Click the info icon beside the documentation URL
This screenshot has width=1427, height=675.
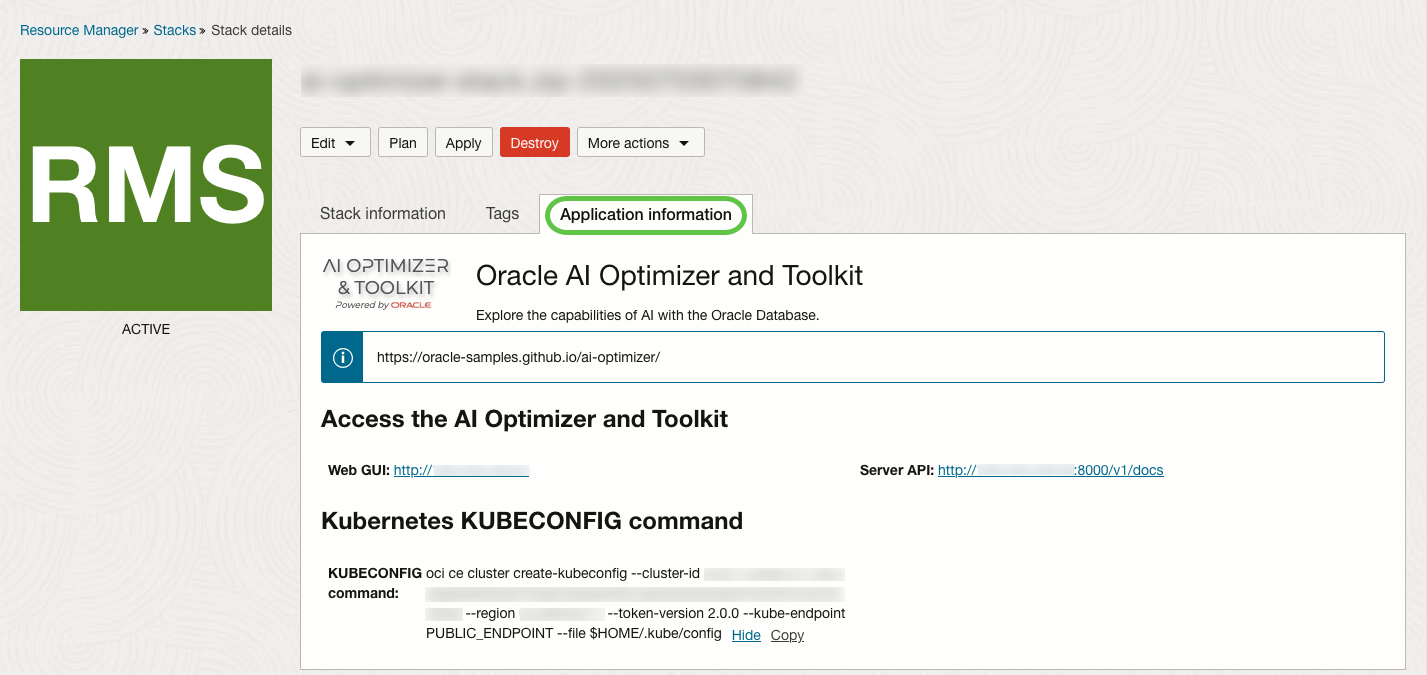(342, 357)
